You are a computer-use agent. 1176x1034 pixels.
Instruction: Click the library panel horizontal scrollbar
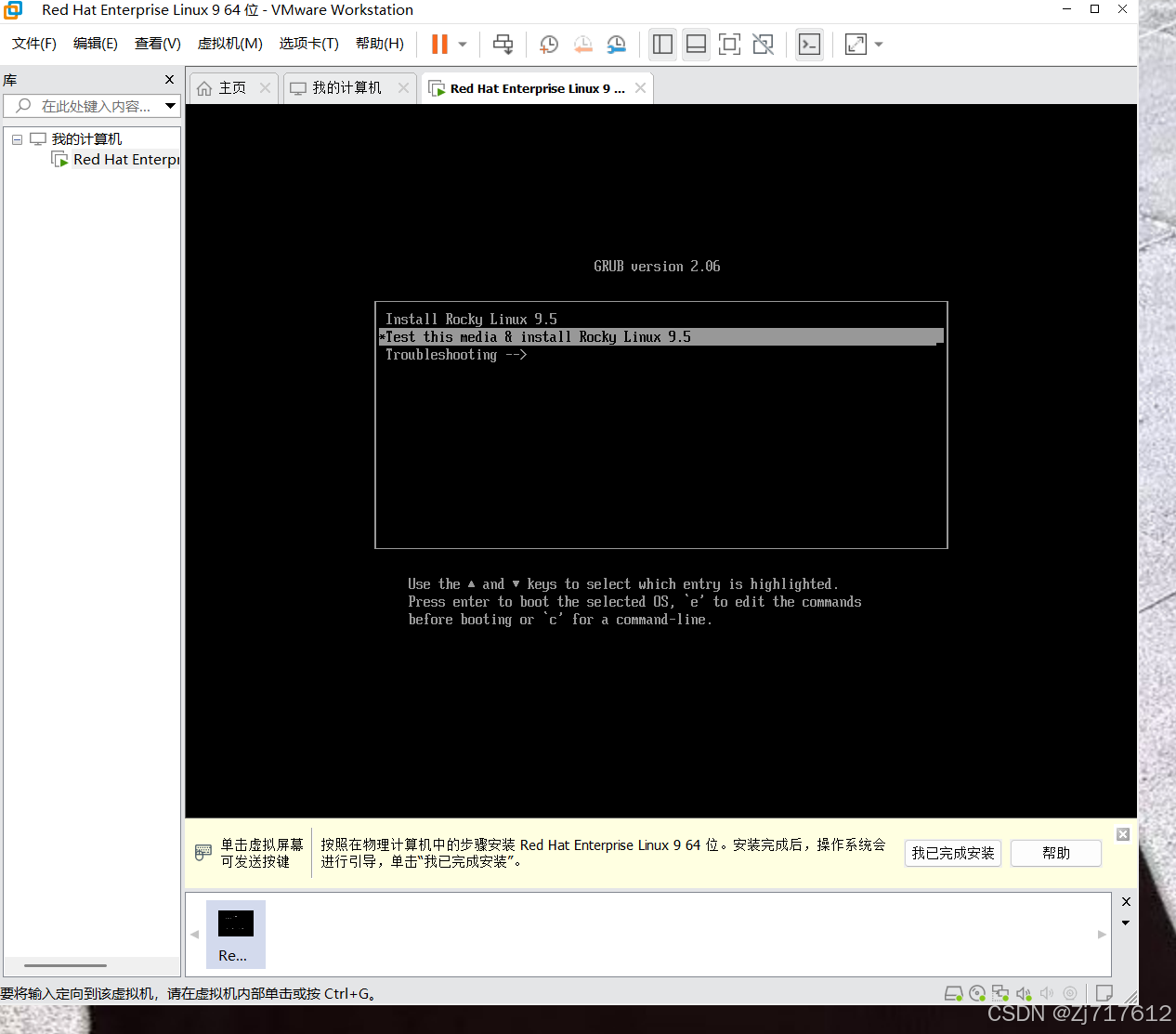[65, 965]
